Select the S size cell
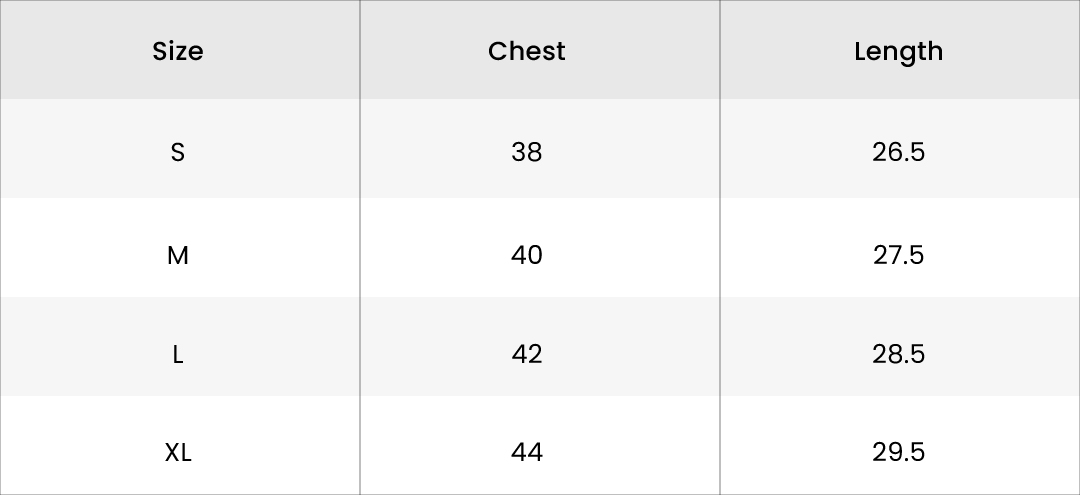This screenshot has height=495, width=1080. pyautogui.click(x=178, y=152)
